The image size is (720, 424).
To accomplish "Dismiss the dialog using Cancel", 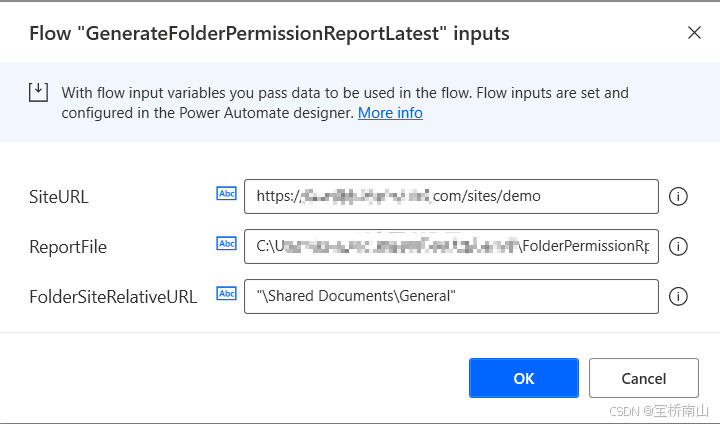I will (x=644, y=378).
